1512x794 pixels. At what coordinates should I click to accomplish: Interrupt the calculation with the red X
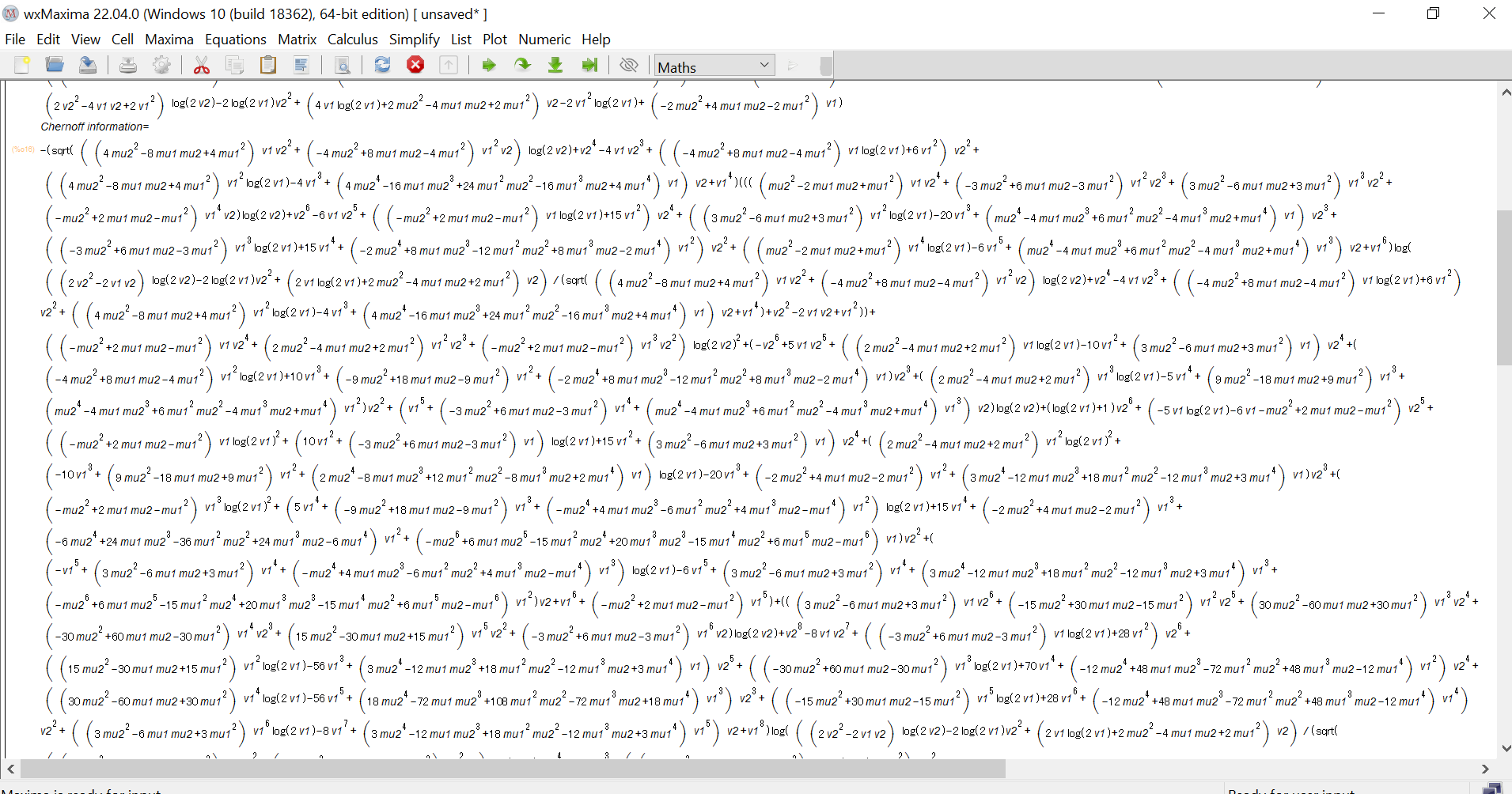click(x=415, y=65)
